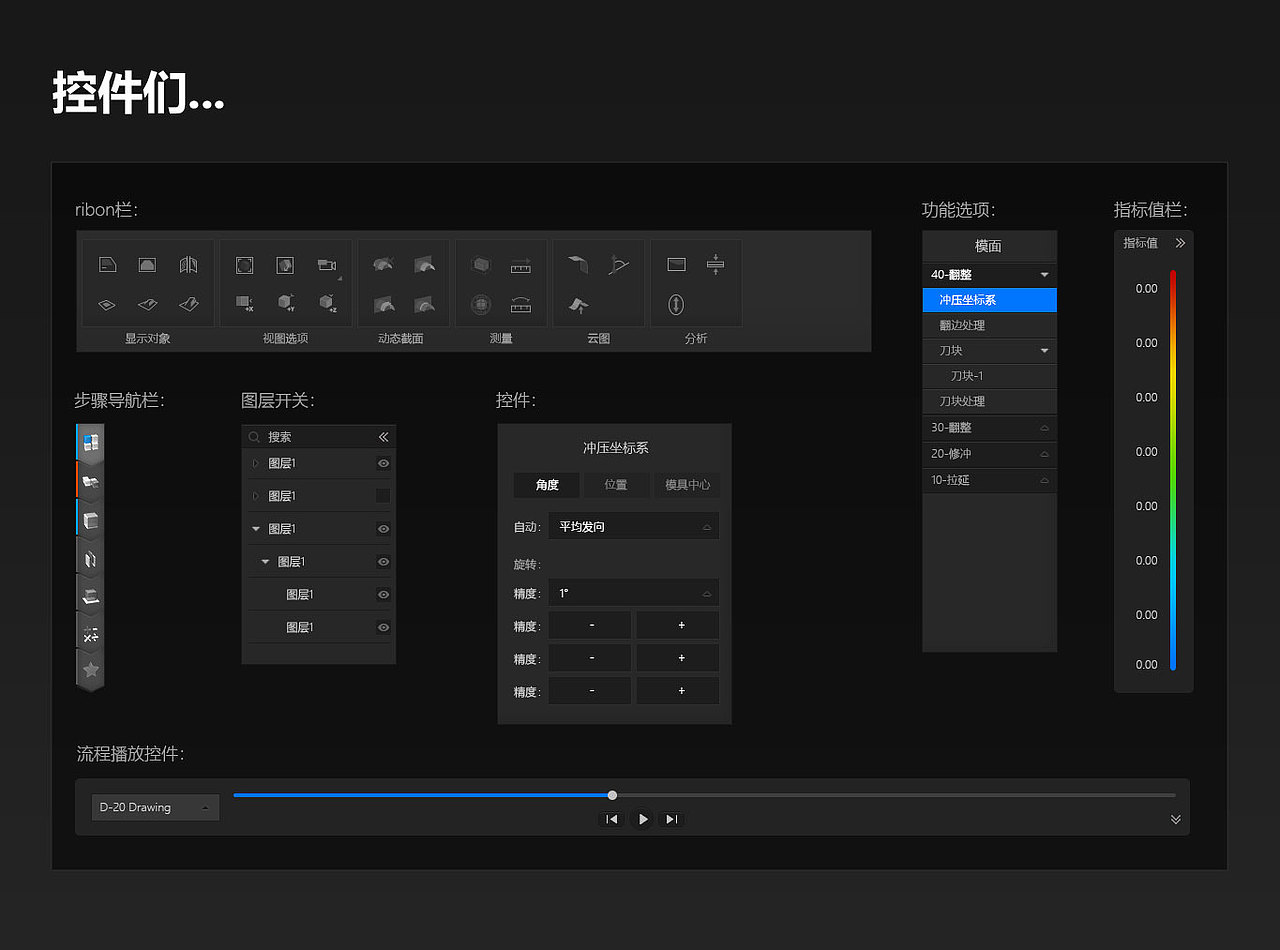Collapse the layer panel with double-left chevron
This screenshot has height=950, width=1280.
tap(383, 437)
